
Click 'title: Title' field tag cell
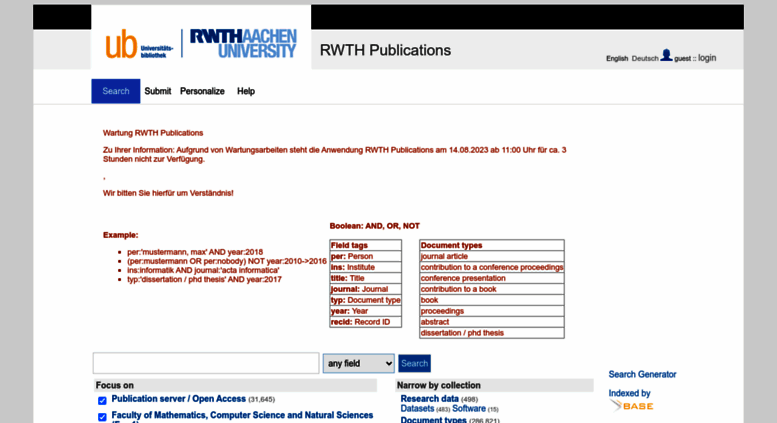pos(366,278)
